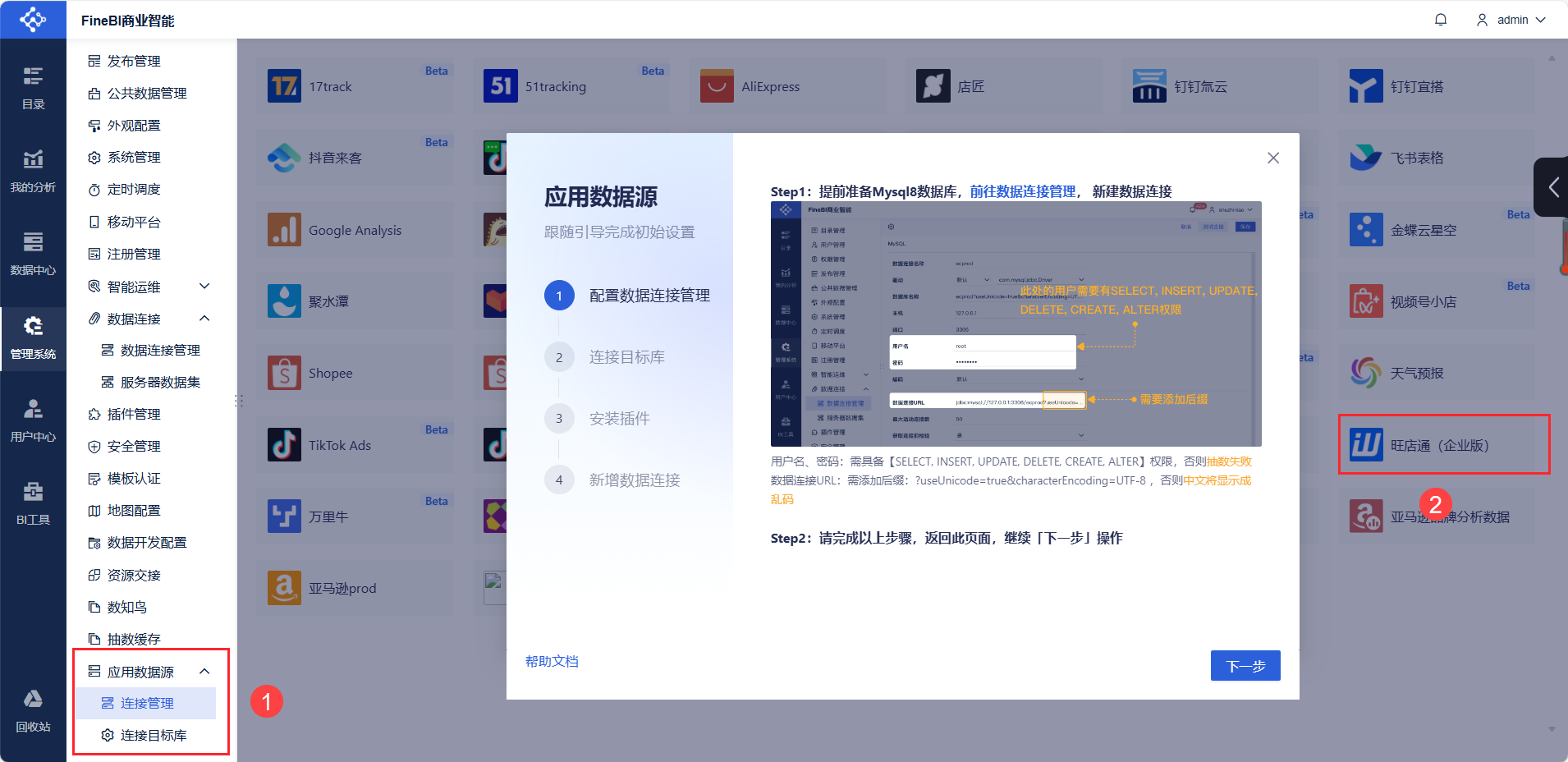Select the 51tracking data source icon
Screen dimensions: 1568x762
(501, 86)
